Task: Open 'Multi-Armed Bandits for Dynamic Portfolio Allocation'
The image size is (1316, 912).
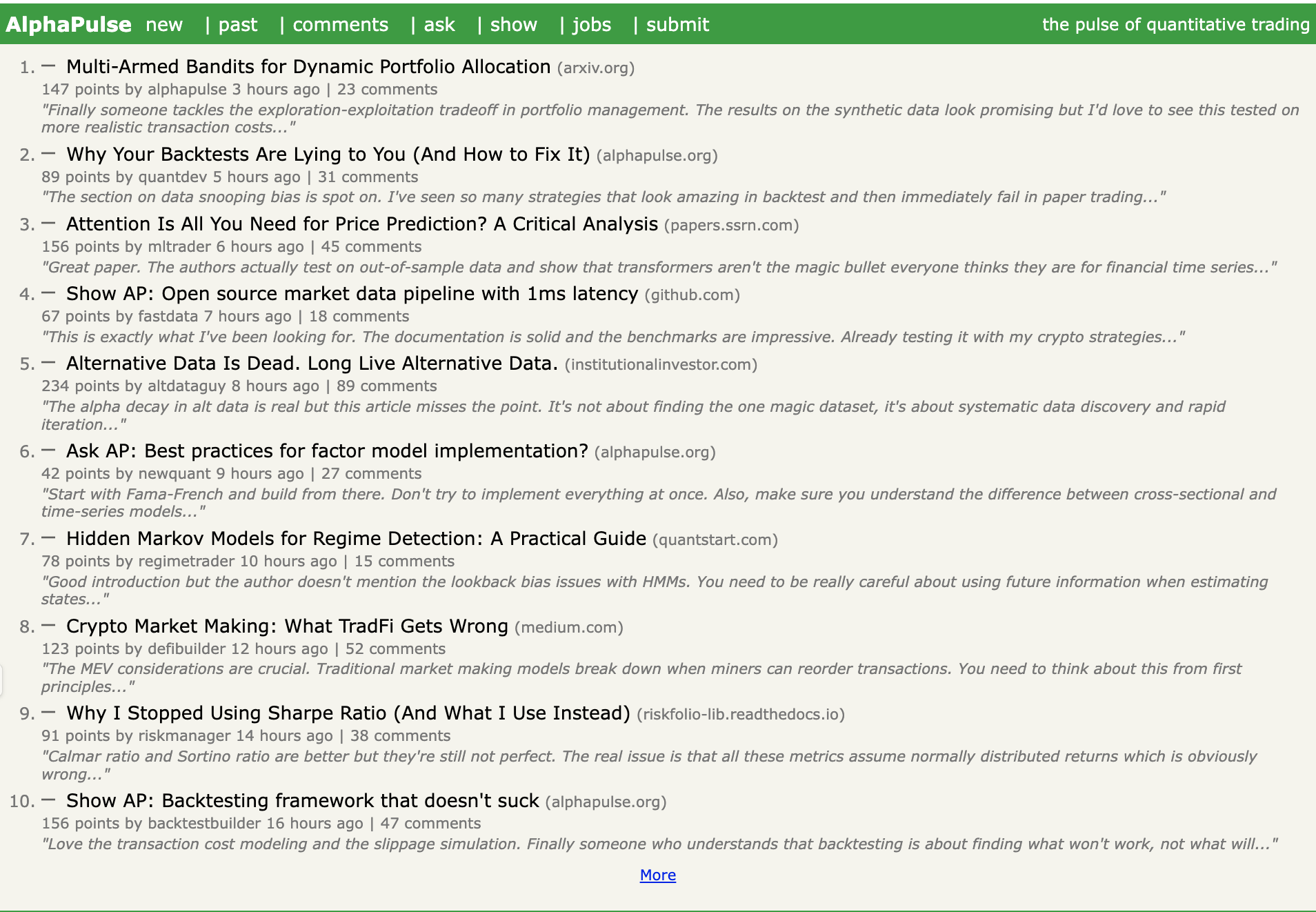Action: pyautogui.click(x=308, y=67)
